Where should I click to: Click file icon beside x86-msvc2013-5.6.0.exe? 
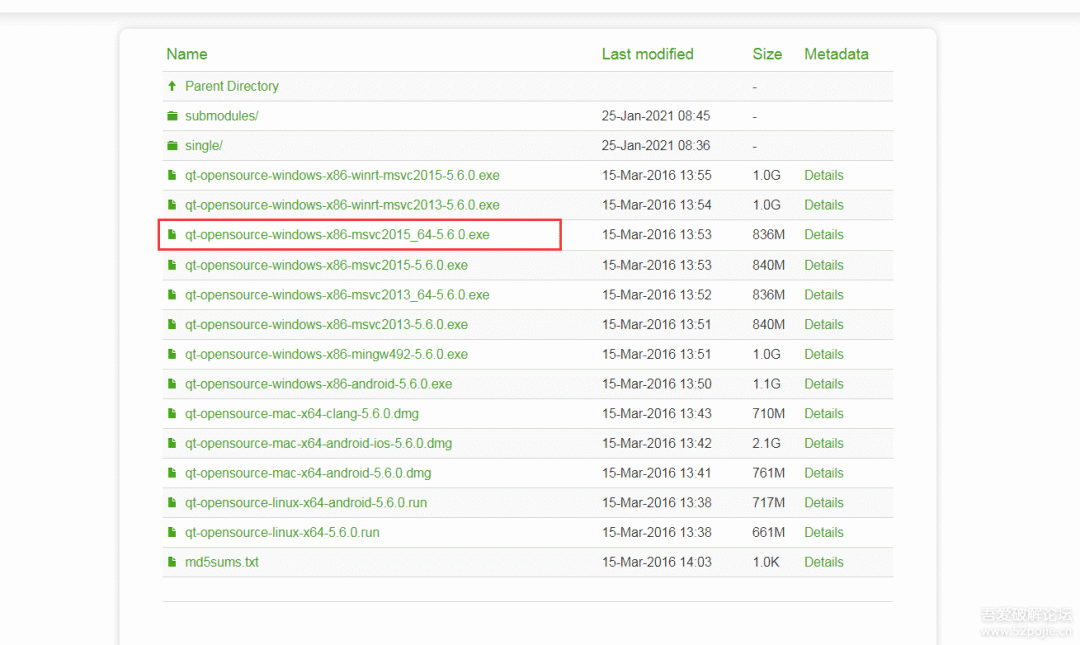coord(172,324)
